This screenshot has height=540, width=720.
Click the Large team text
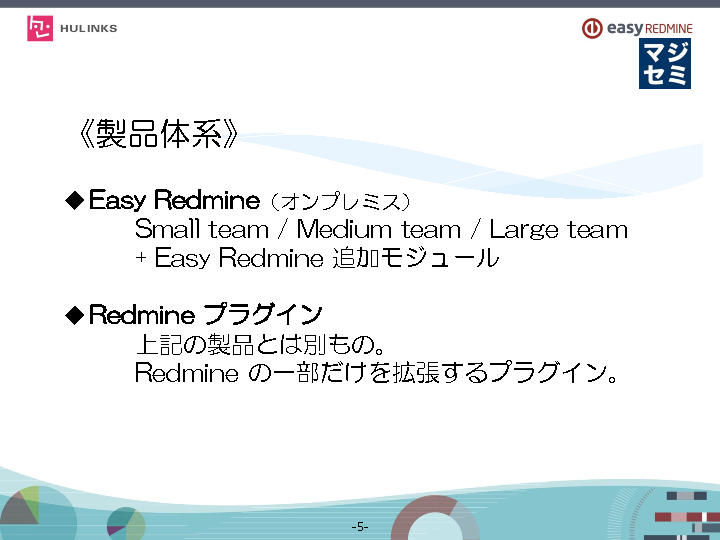pyautogui.click(x=558, y=229)
